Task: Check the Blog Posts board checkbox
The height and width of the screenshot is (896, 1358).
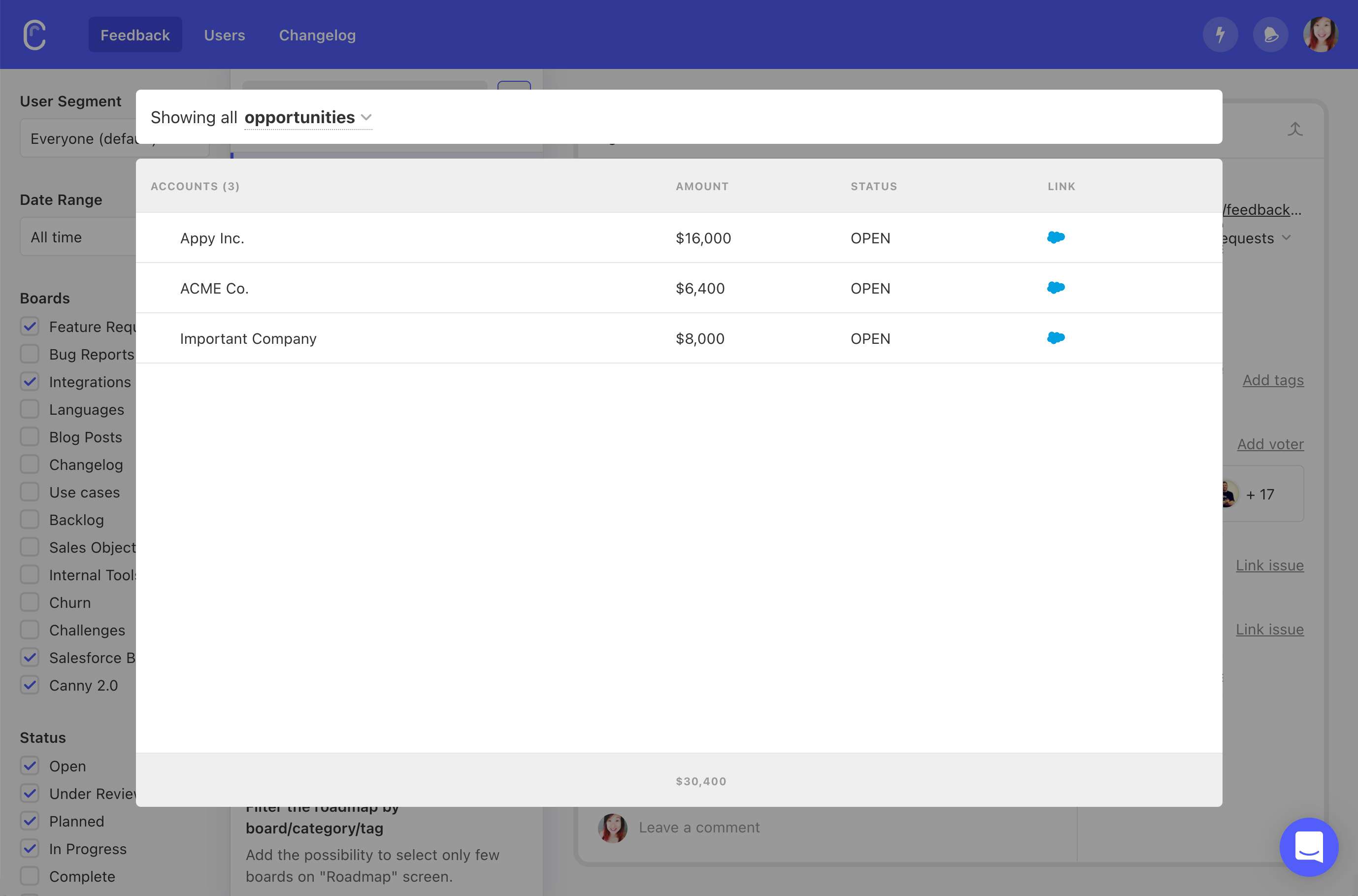Action: 30,437
